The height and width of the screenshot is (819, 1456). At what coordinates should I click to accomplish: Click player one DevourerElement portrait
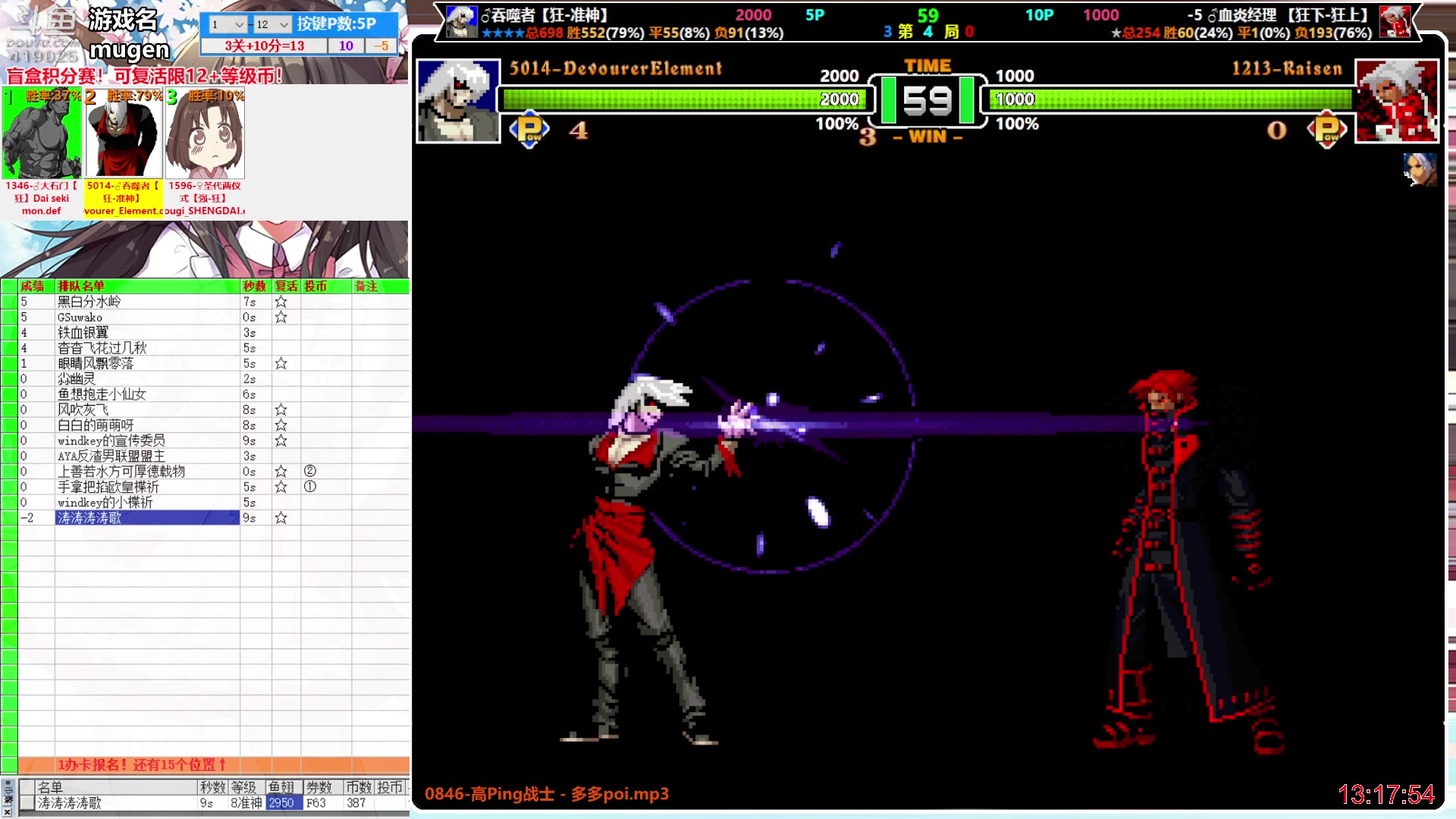click(x=458, y=100)
